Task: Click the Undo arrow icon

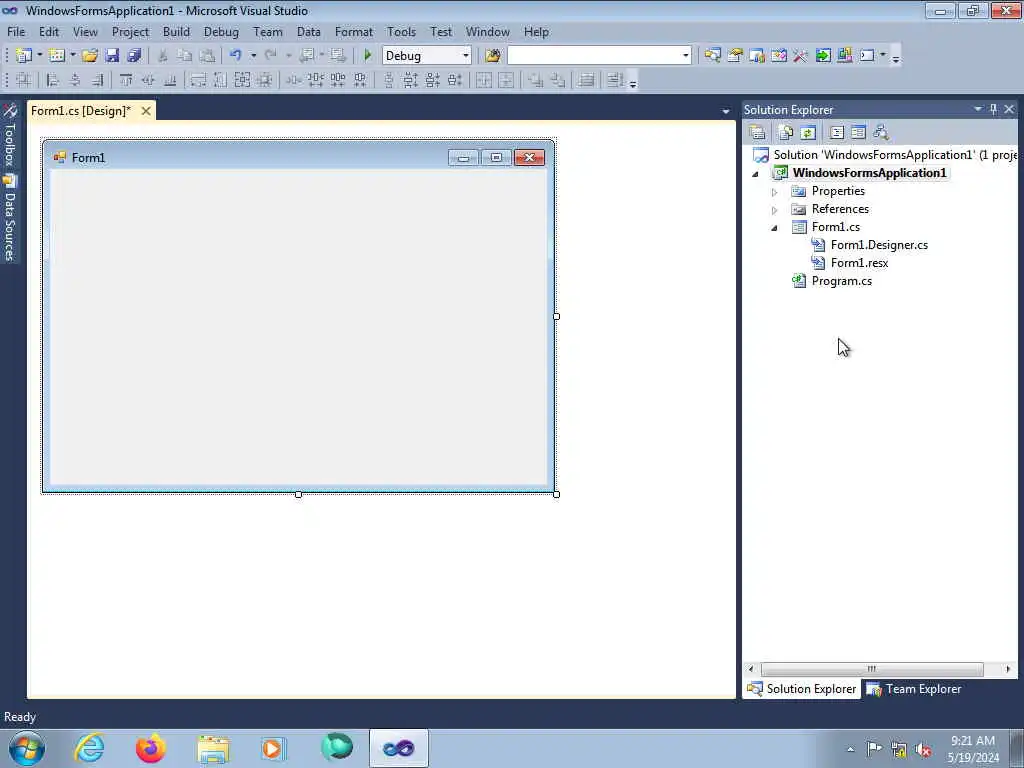Action: click(x=236, y=56)
